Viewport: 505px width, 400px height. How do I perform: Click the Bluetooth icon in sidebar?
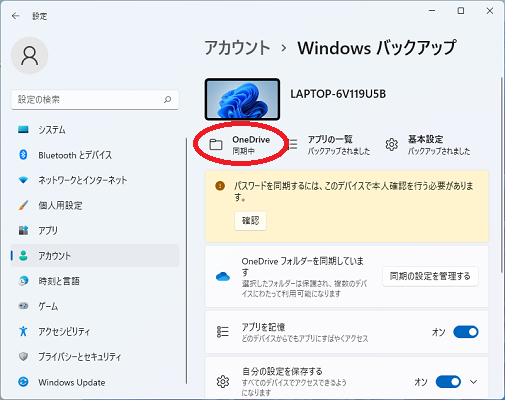[x=23, y=155]
